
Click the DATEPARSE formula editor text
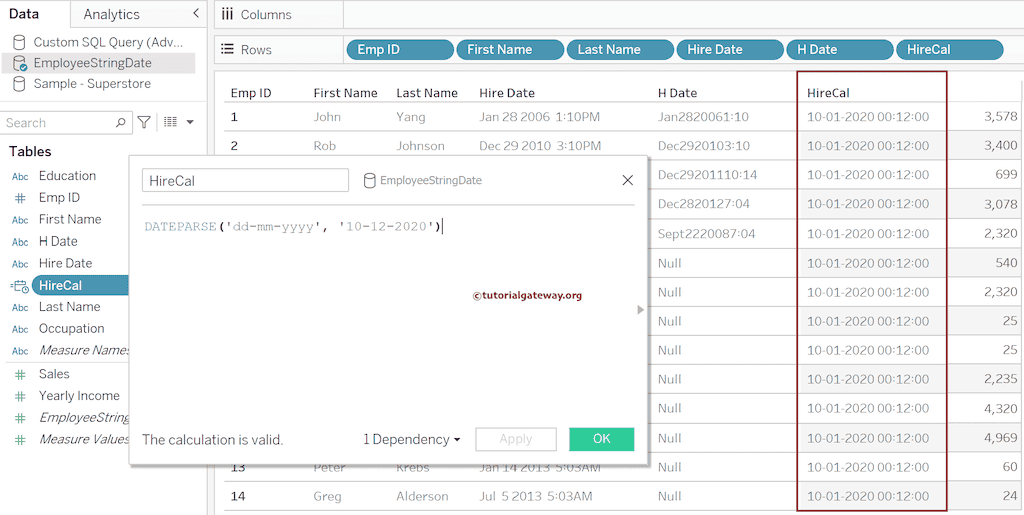pyautogui.click(x=293, y=226)
